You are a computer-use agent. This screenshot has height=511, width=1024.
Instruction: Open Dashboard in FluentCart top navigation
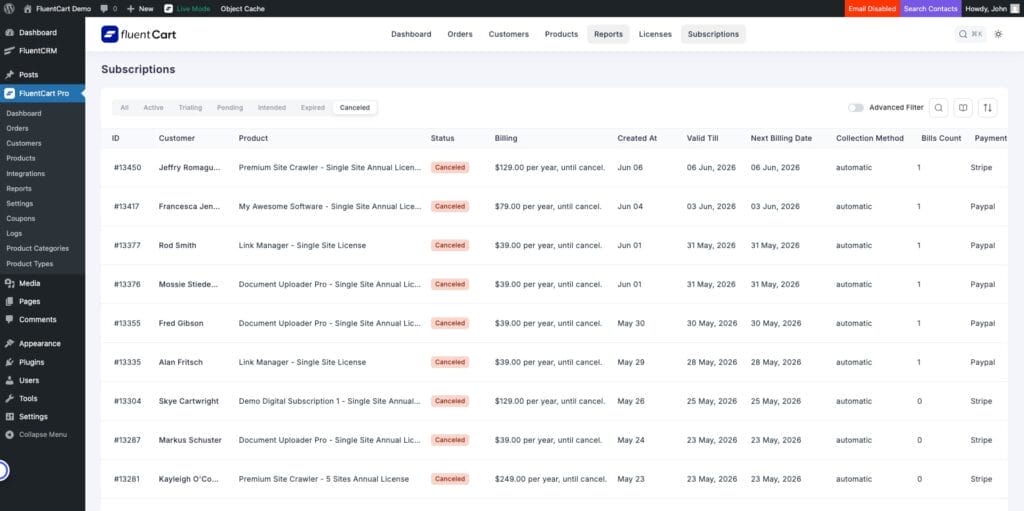411,34
